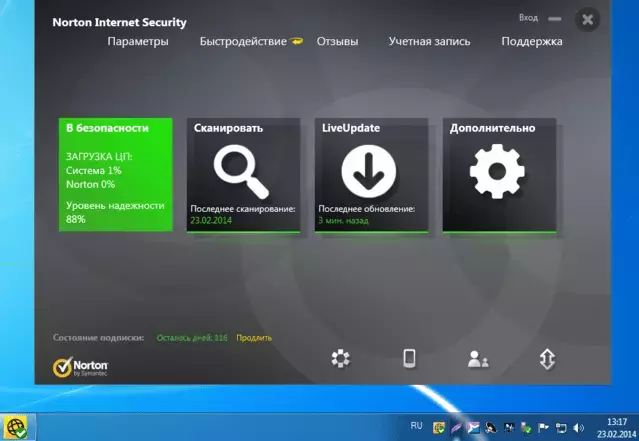639x441 pixels.
Task: Click the LiveUpdate tile title
Action: (x=351, y=128)
